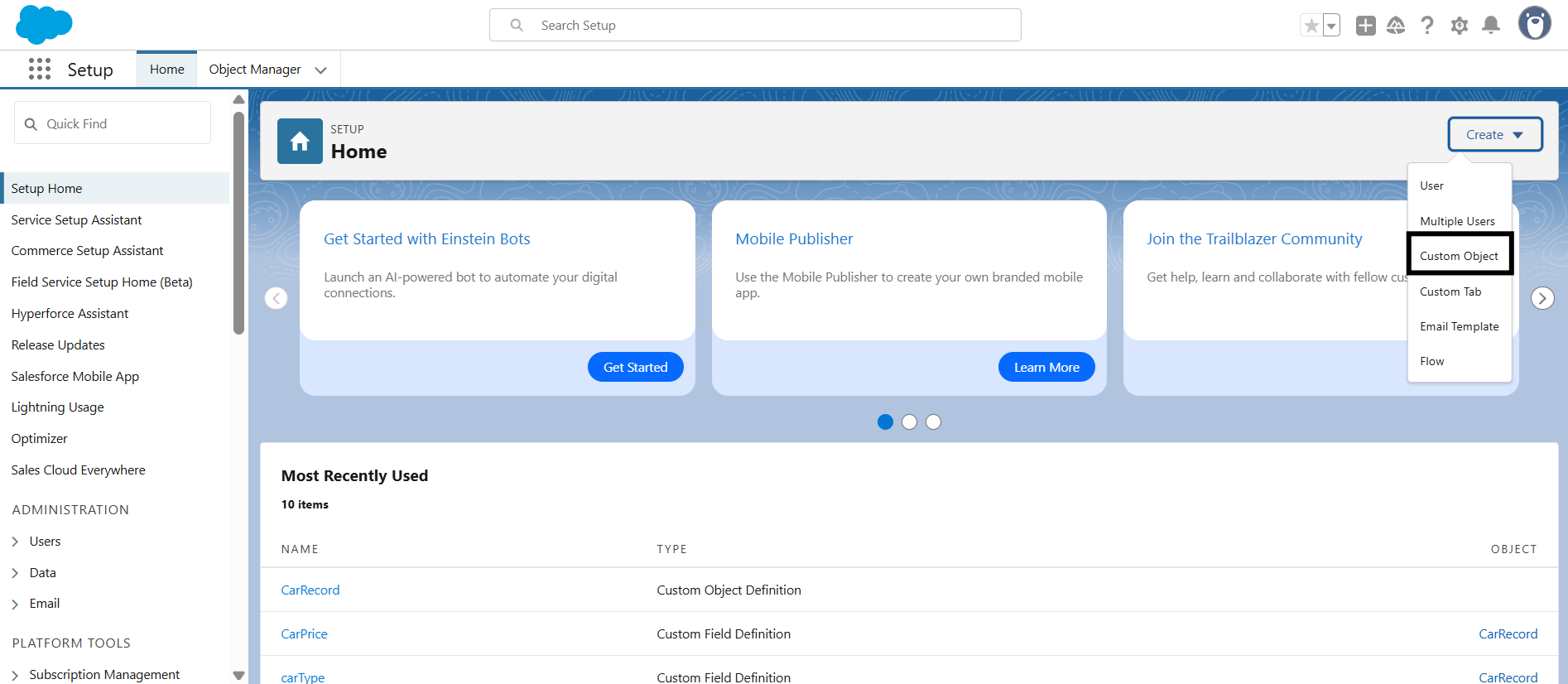Click the OBJECT column header
Viewport: 1568px width, 684px height.
tap(1513, 549)
